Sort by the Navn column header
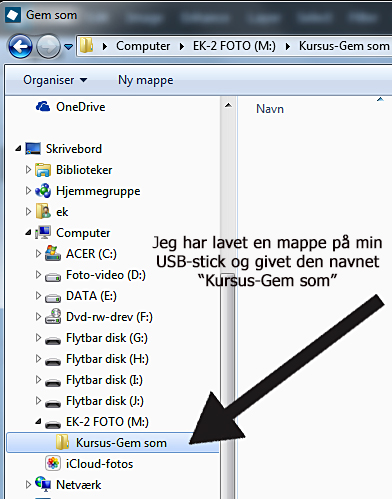 (270, 109)
